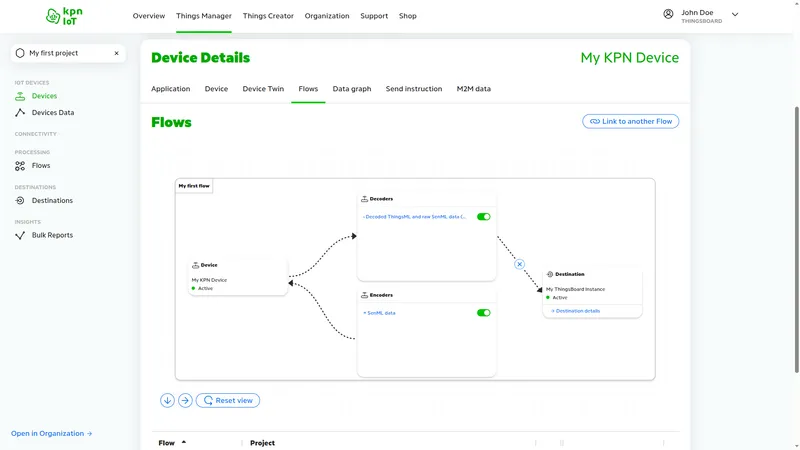Screen dimensions: 800x450
Task: Open Bulk Reports in the sidebar
Action: pos(52,235)
